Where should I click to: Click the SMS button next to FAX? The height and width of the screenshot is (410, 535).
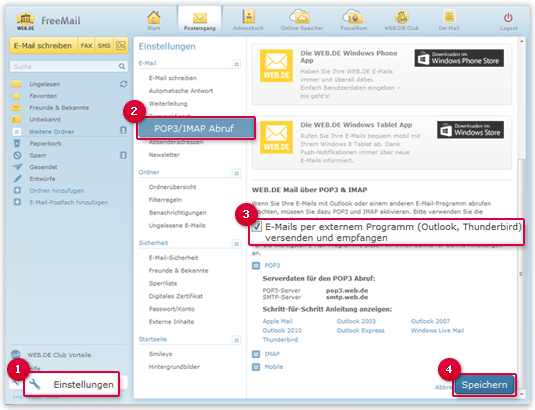(104, 46)
